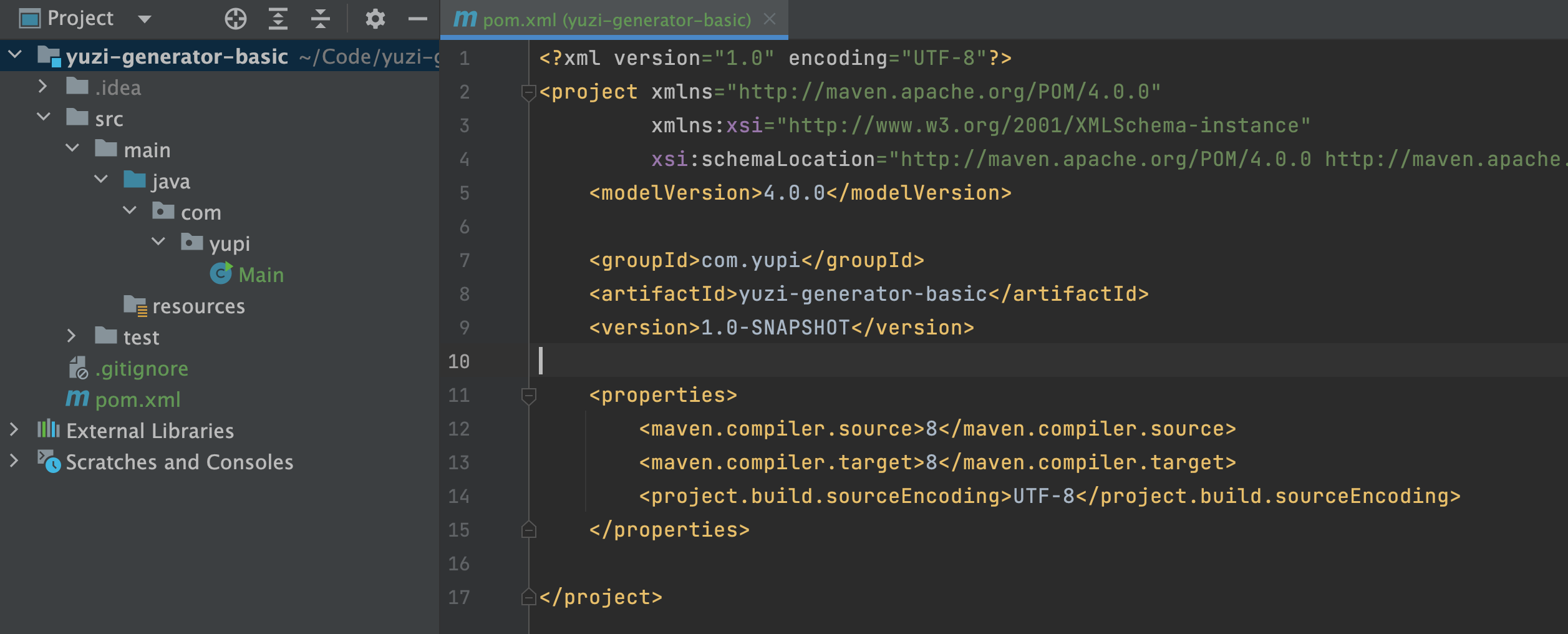Select the Main class icon

pos(221,273)
